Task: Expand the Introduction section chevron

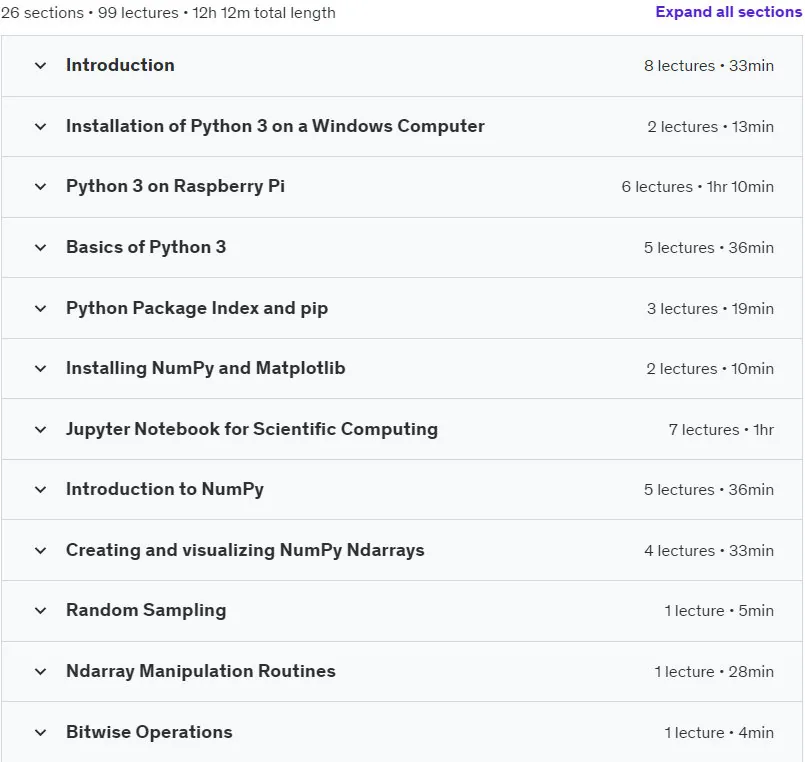Action: tap(41, 66)
